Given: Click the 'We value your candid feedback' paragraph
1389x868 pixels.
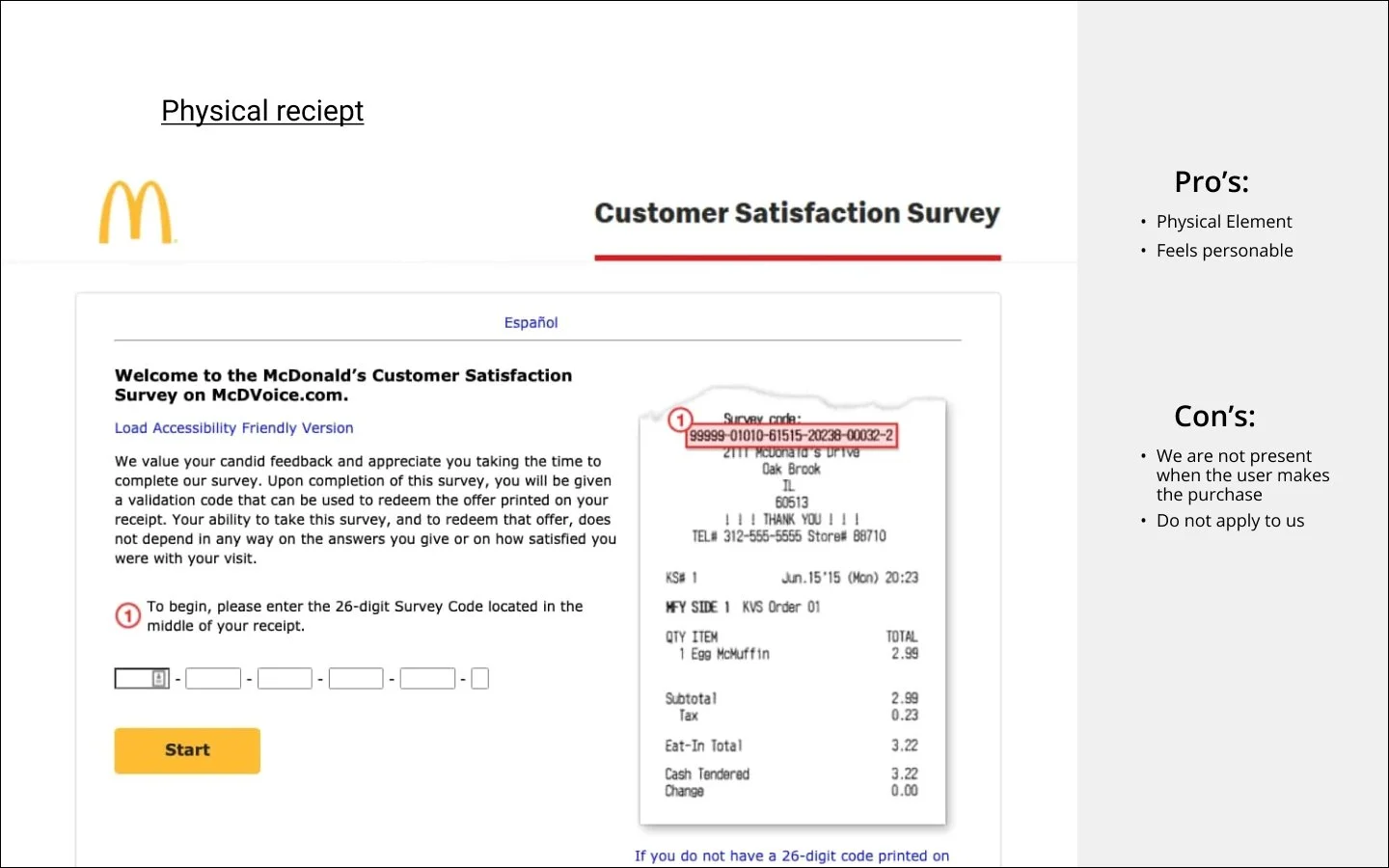Looking at the screenshot, I should pyautogui.click(x=366, y=509).
